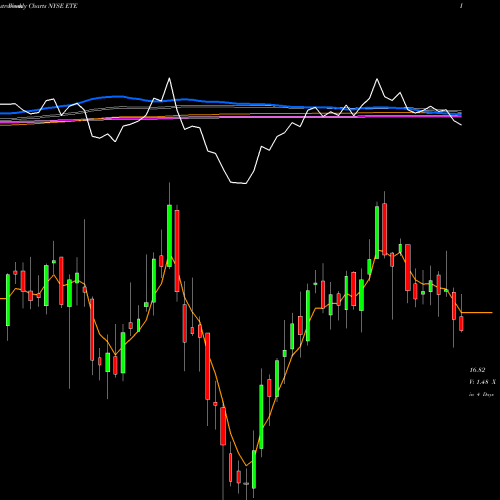Click the tallest green candlestick at the first price peak
500x500 pixels.
[169, 236]
